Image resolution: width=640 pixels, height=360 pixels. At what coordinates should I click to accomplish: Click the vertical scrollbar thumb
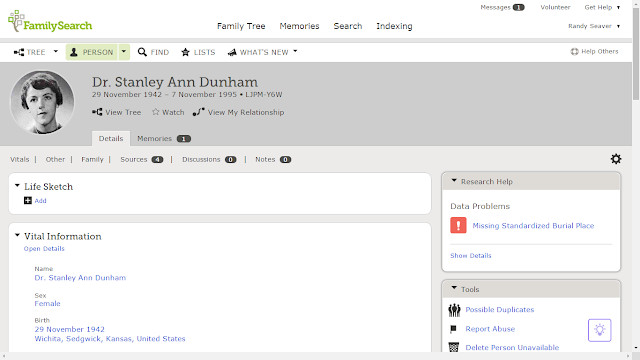pyautogui.click(x=636, y=53)
